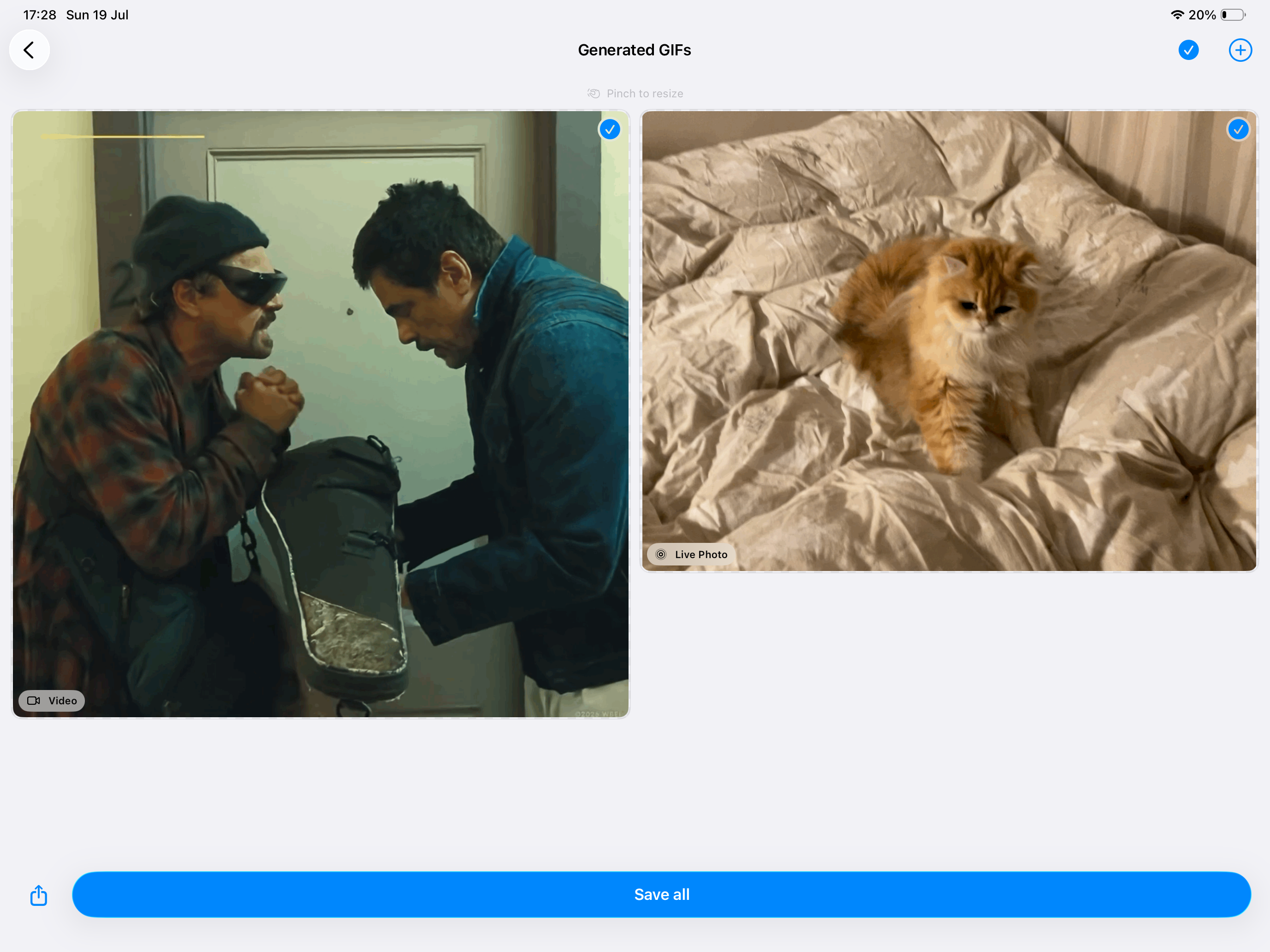Viewport: 1270px width, 952px height.
Task: Add more media with the plus icon
Action: (1240, 50)
